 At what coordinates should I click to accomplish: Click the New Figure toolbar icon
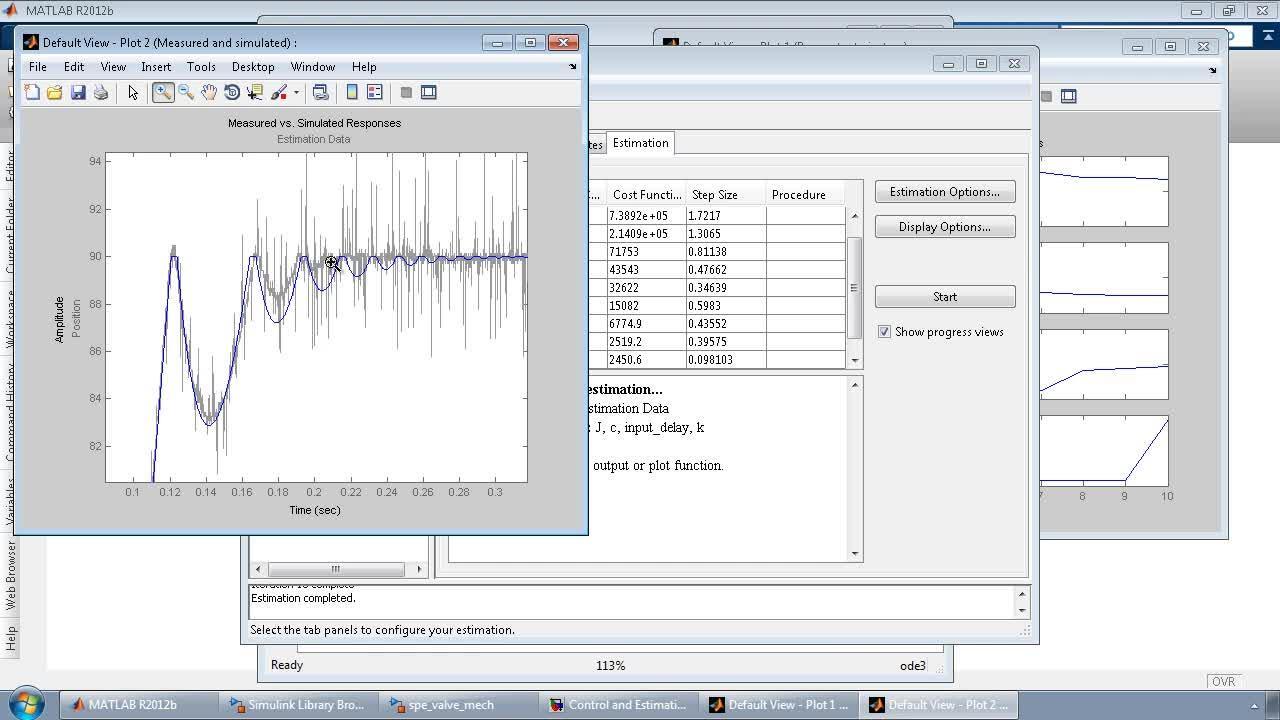(32, 92)
